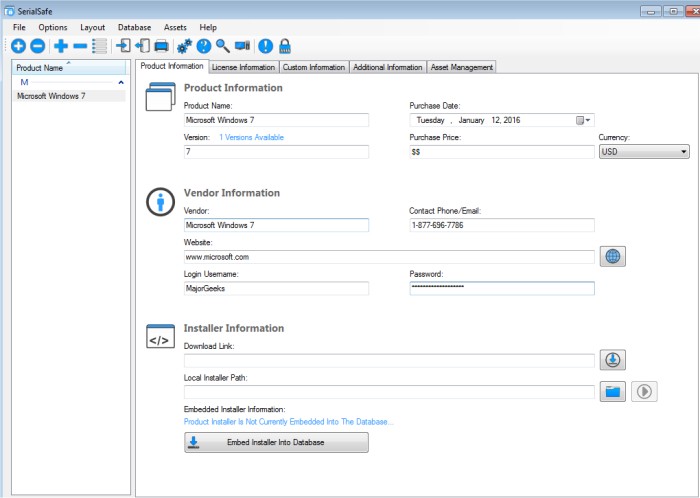The image size is (700, 498).
Task: Click the download link arrow button
Action: point(612,360)
